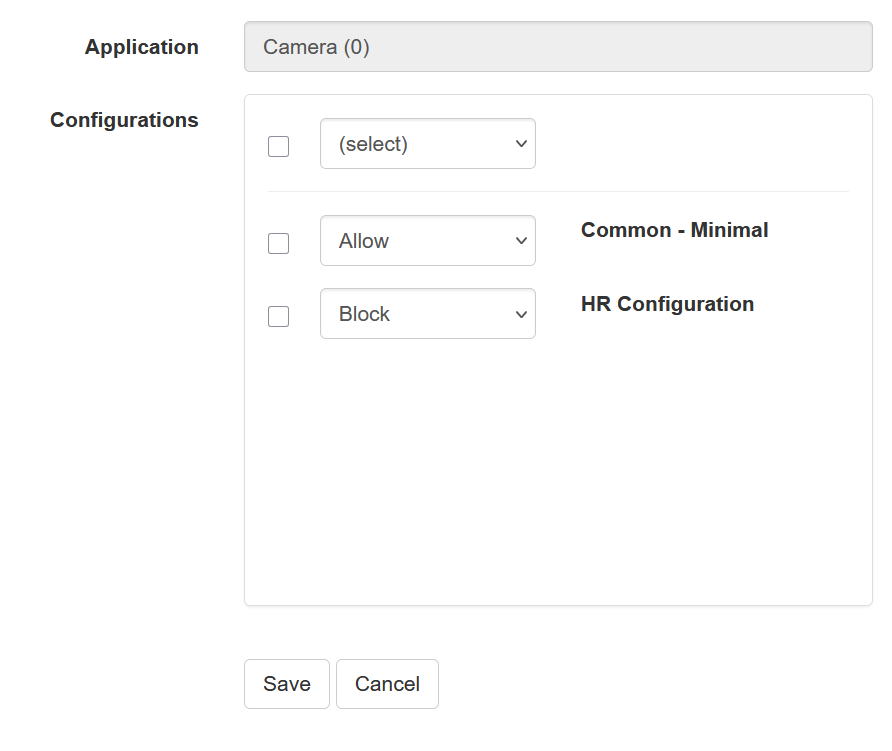This screenshot has height=751, width=892.
Task: Click the chevron arrow on the Allow dropdown
Action: coord(520,241)
